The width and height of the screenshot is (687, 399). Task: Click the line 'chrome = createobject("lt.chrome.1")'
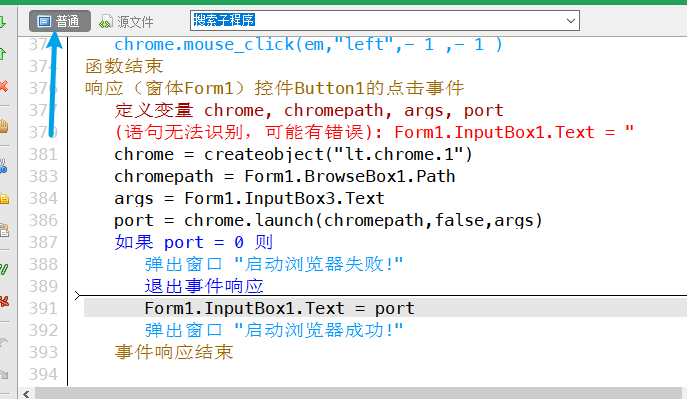(x=293, y=154)
